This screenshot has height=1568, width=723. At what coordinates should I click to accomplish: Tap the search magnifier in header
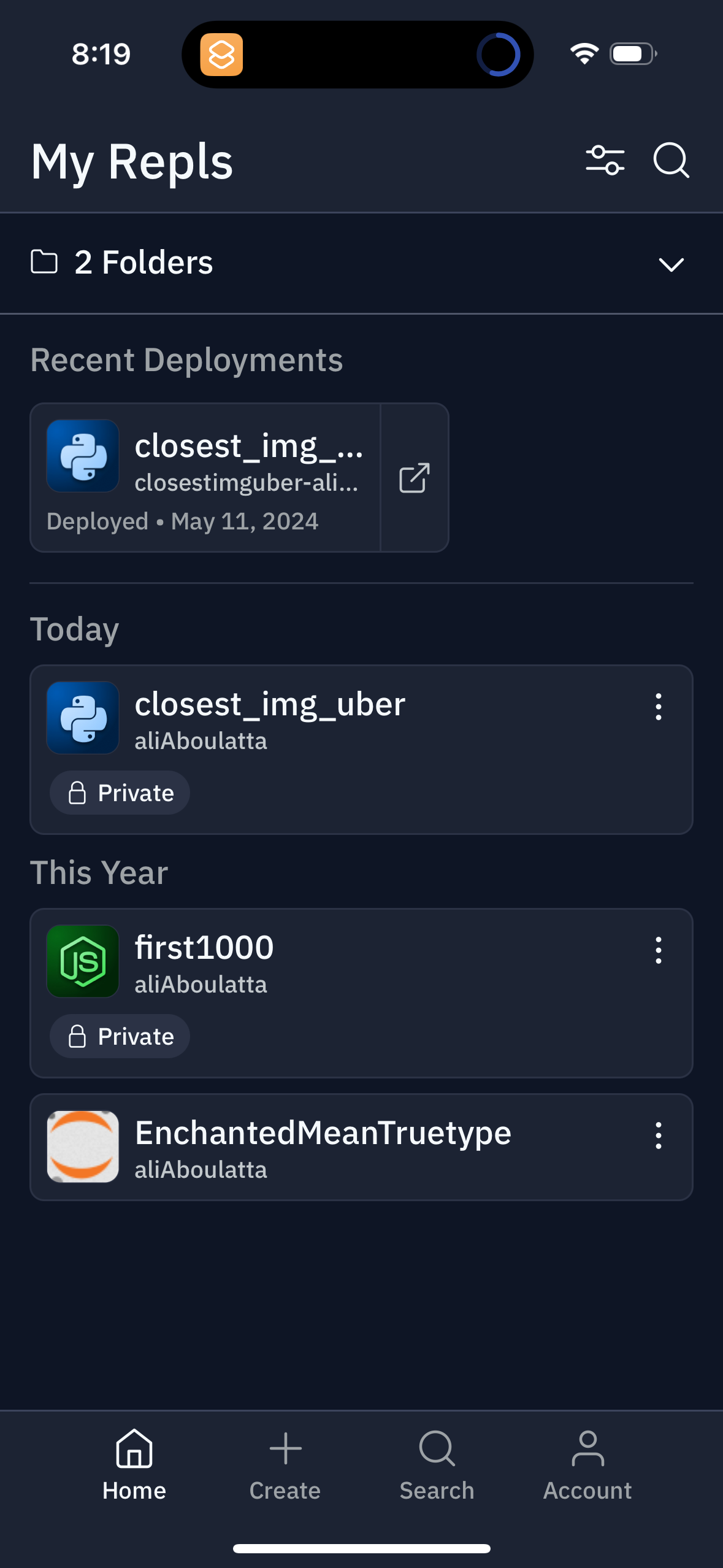[x=671, y=161]
